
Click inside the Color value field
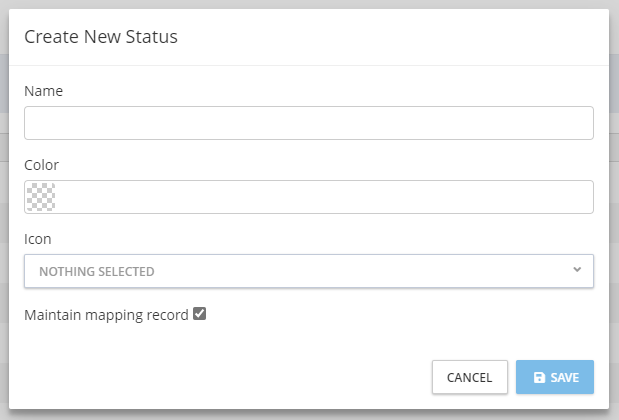(x=320, y=197)
